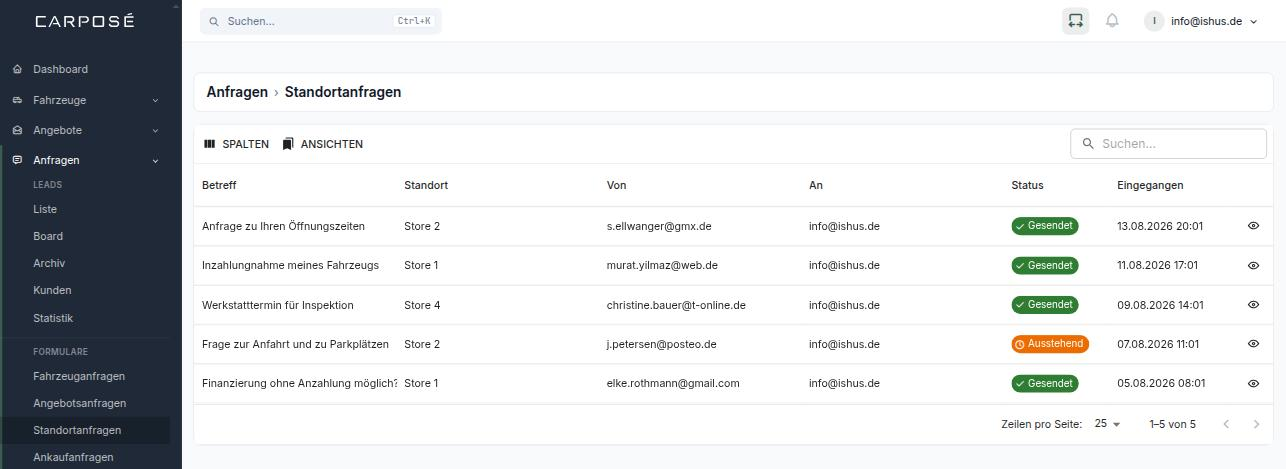The image size is (1286, 469).
Task: Click the user avatar with letter I
Action: [1154, 21]
